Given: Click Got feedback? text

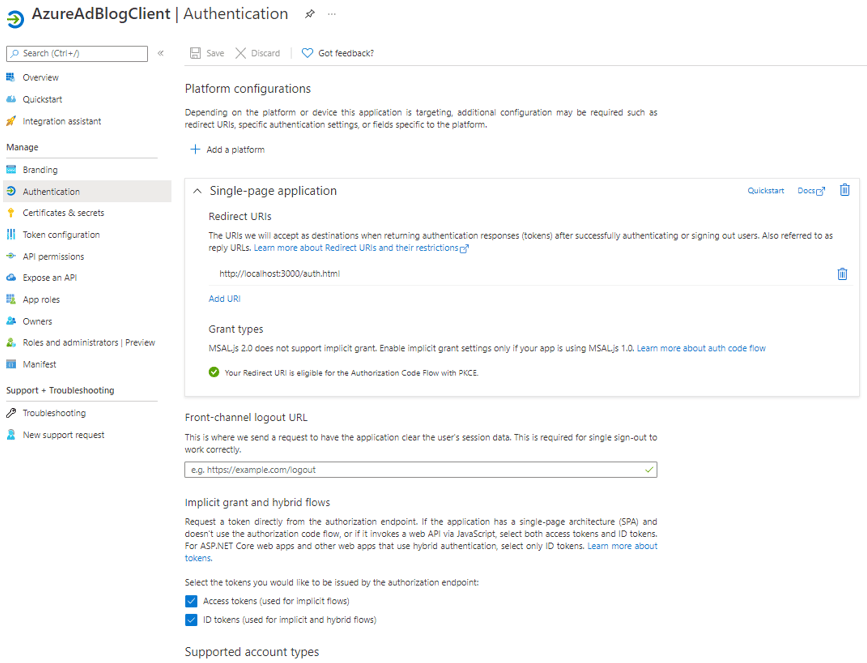Looking at the screenshot, I should click(x=346, y=53).
